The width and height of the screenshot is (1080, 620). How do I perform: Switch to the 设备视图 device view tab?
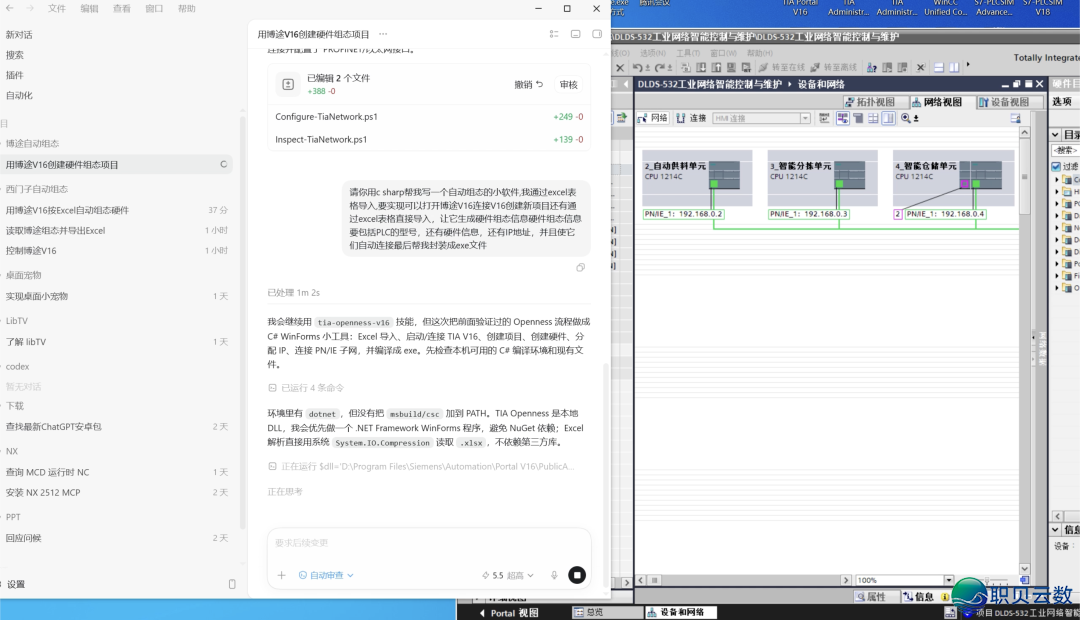(x=1010, y=102)
